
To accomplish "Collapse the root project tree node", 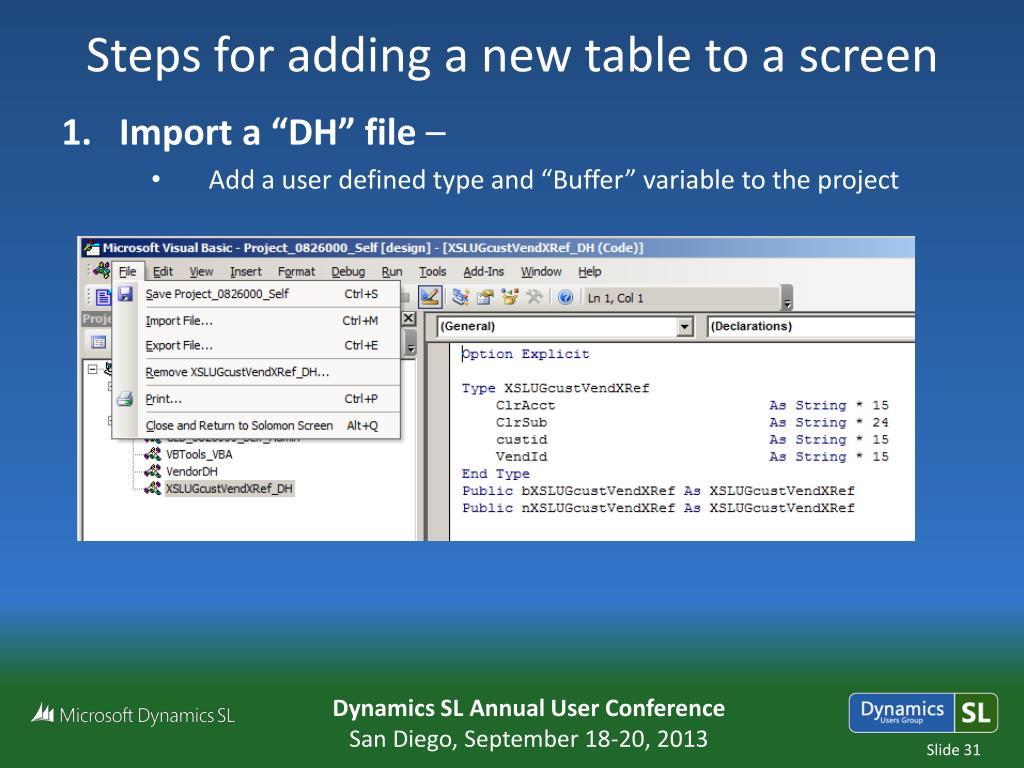I will [93, 369].
